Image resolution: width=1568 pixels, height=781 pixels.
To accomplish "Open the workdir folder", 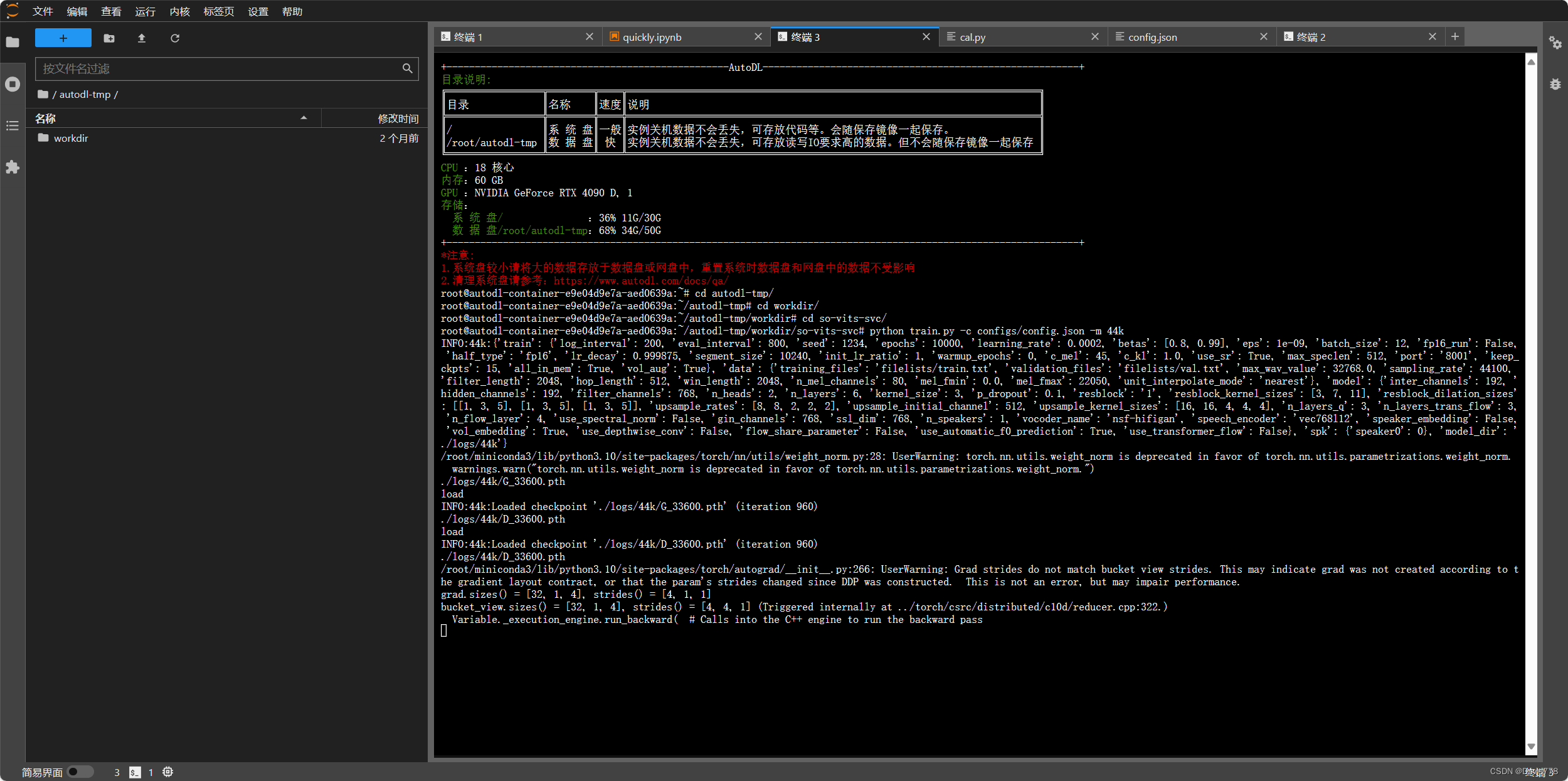I will pyautogui.click(x=71, y=138).
